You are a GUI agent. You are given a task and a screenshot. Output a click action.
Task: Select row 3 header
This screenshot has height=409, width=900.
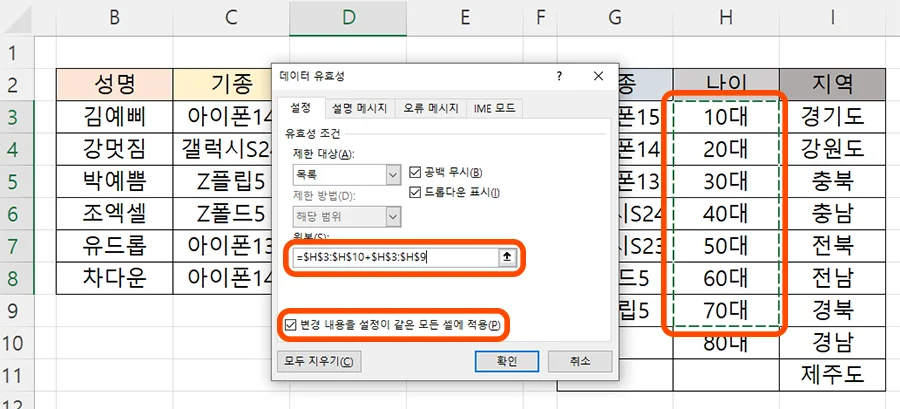click(17, 118)
